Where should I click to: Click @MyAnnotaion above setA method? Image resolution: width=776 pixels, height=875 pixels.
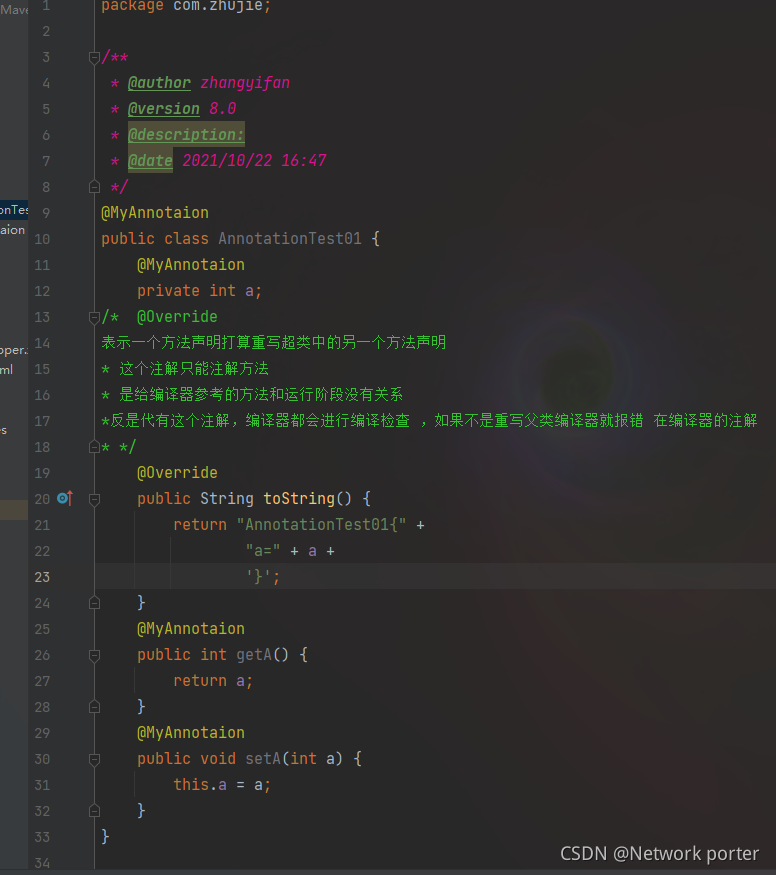pyautogui.click(x=191, y=733)
